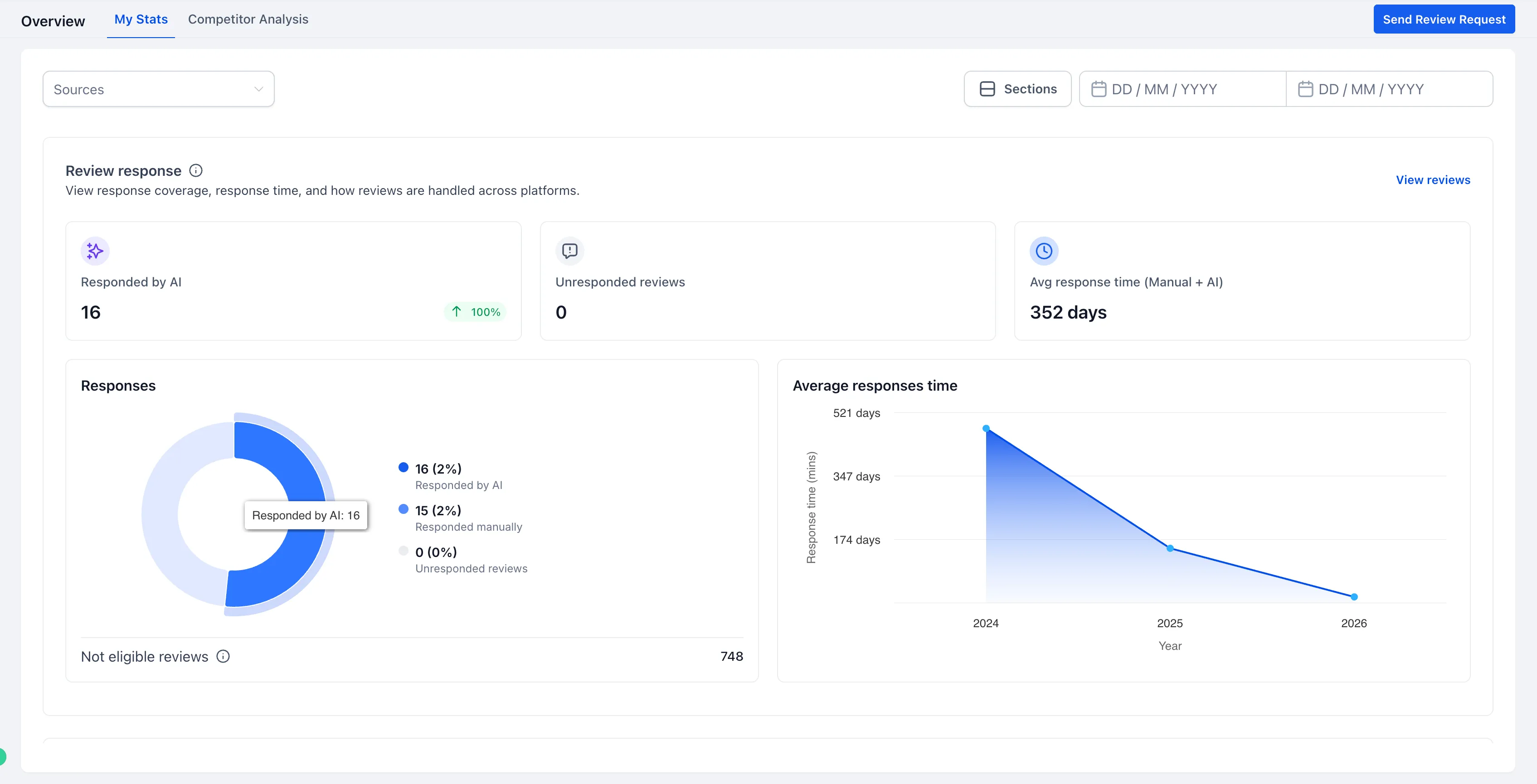Click the info icon next to Review response

tap(196, 170)
